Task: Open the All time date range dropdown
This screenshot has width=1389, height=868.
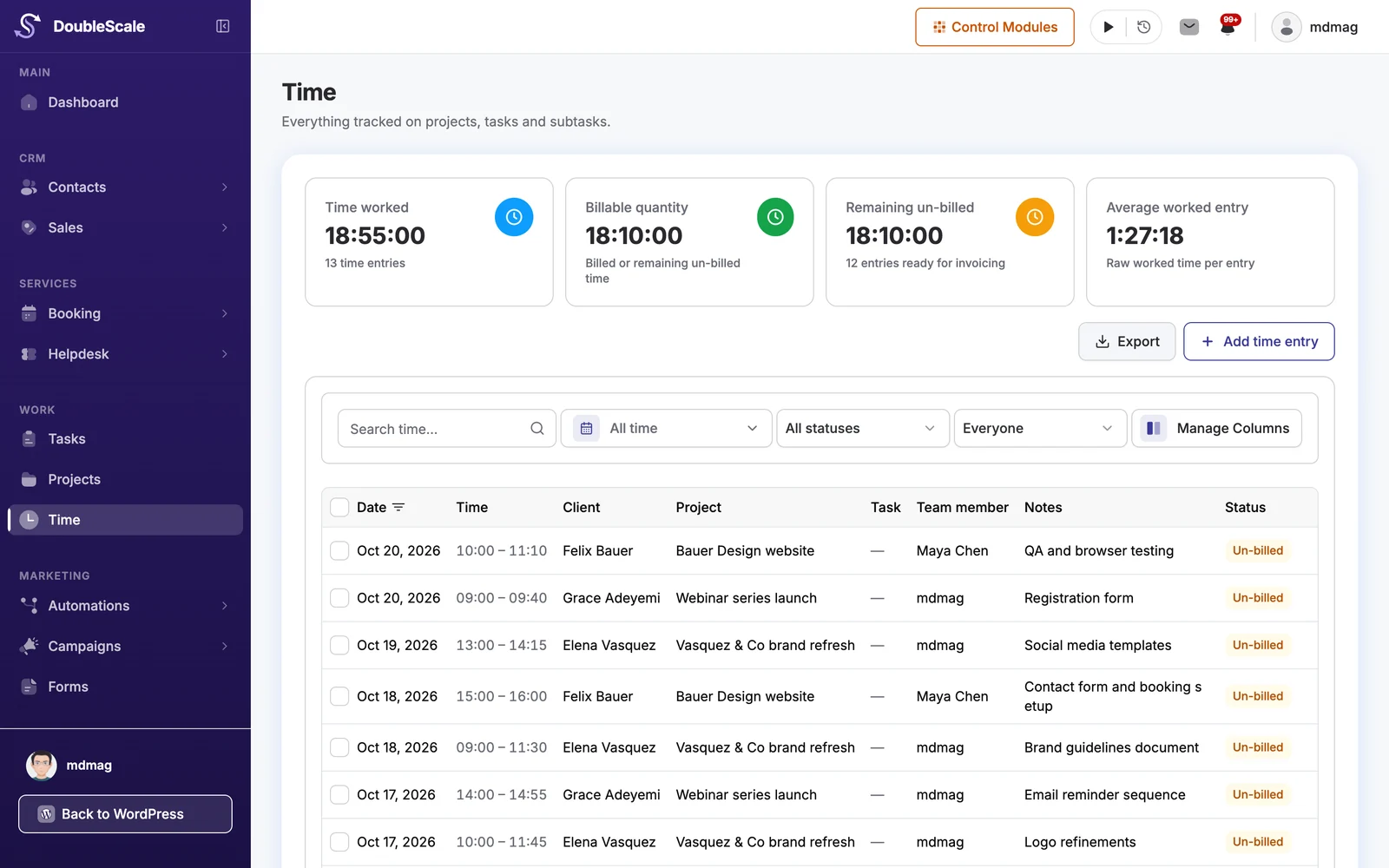Action: point(667,429)
